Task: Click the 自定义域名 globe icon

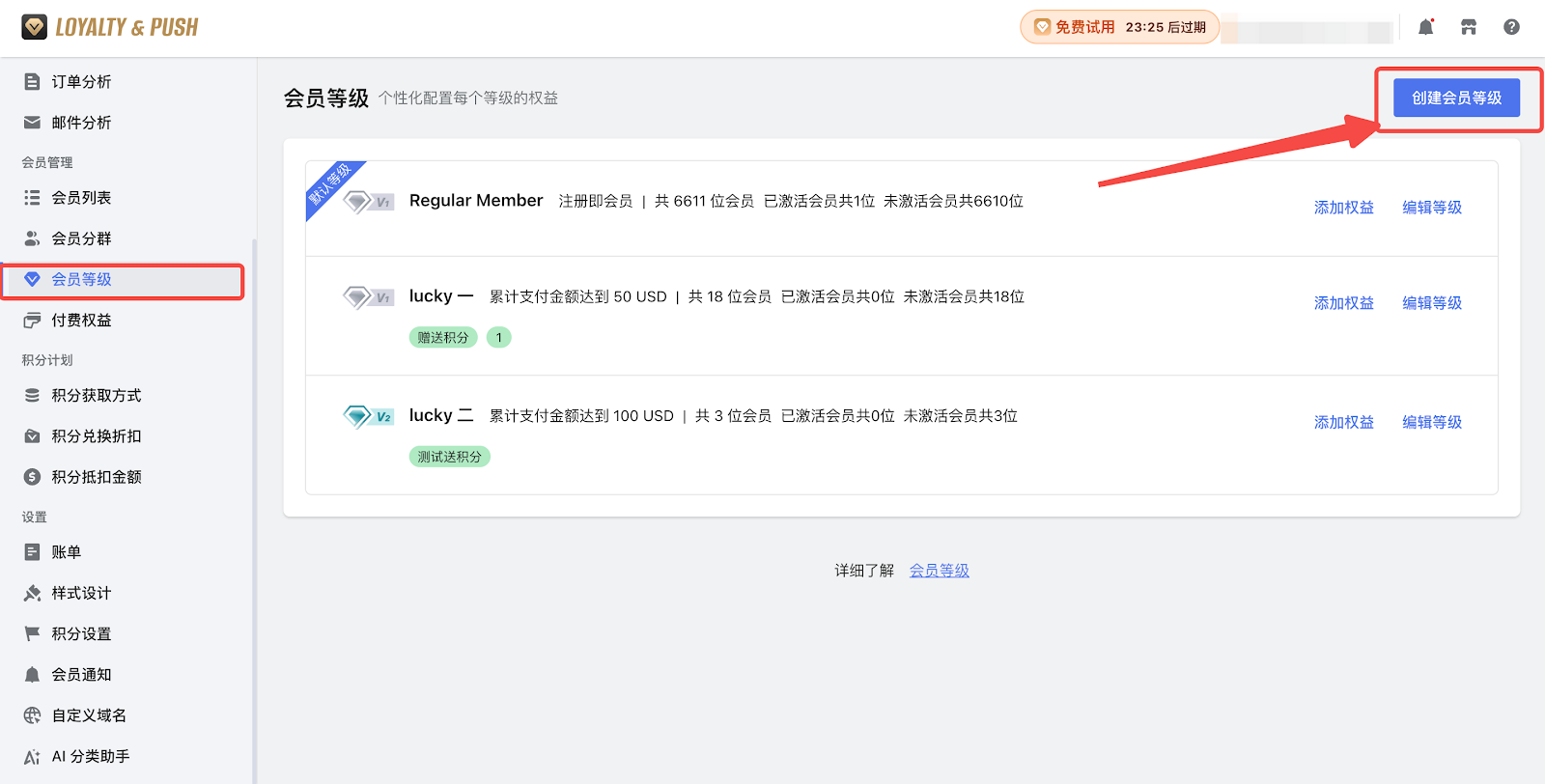Action: coord(32,715)
